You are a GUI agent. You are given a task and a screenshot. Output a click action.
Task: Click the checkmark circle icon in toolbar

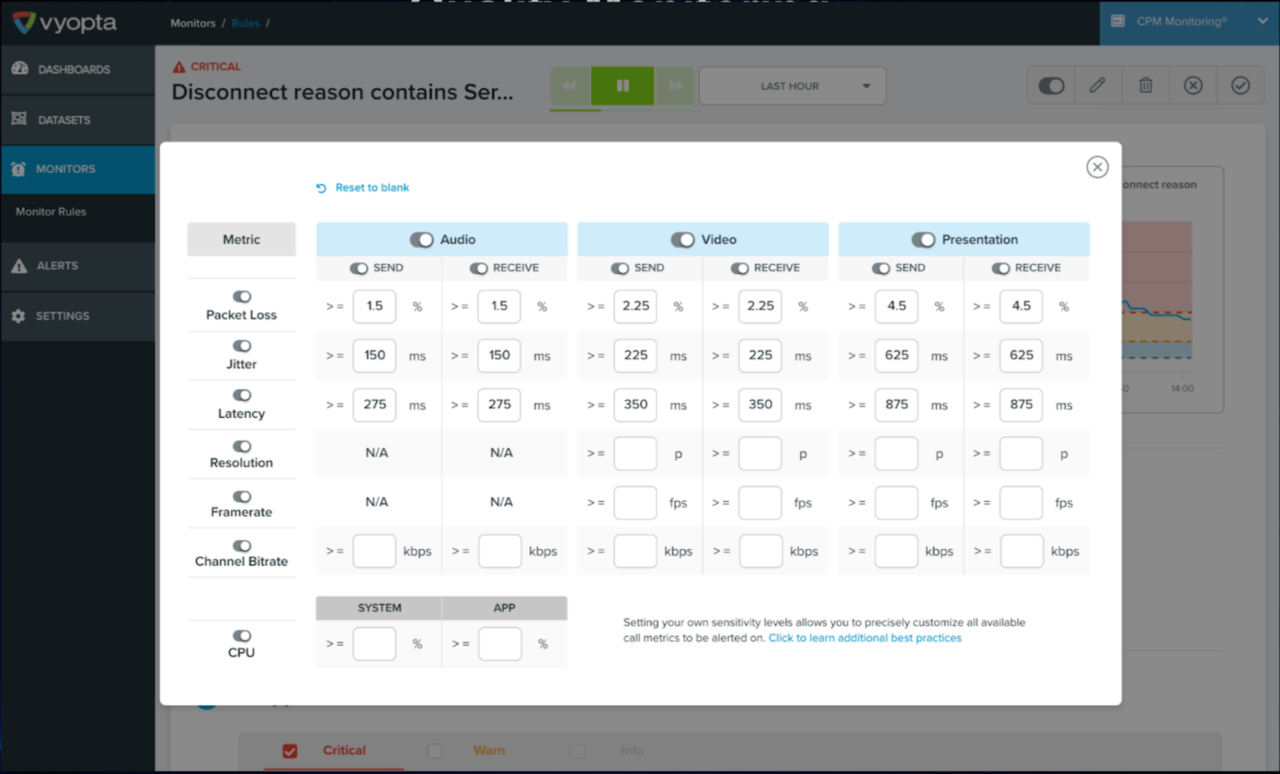click(x=1240, y=86)
